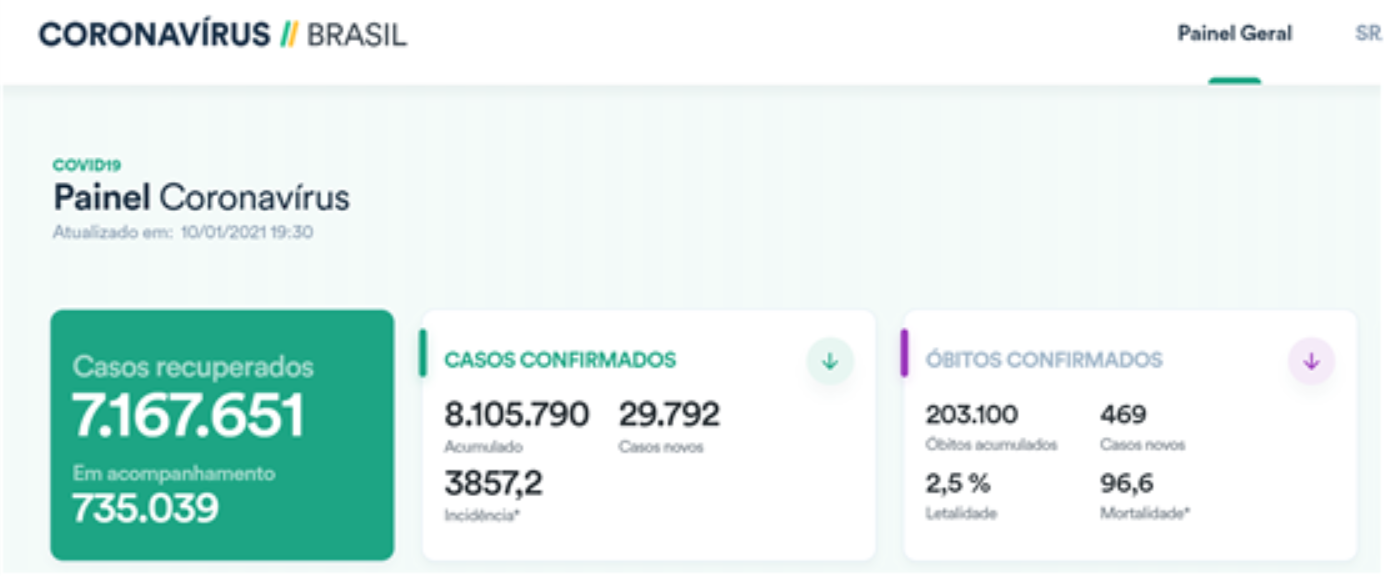Select the green Casos recuperados card
1388x586 pixels.
222,435
